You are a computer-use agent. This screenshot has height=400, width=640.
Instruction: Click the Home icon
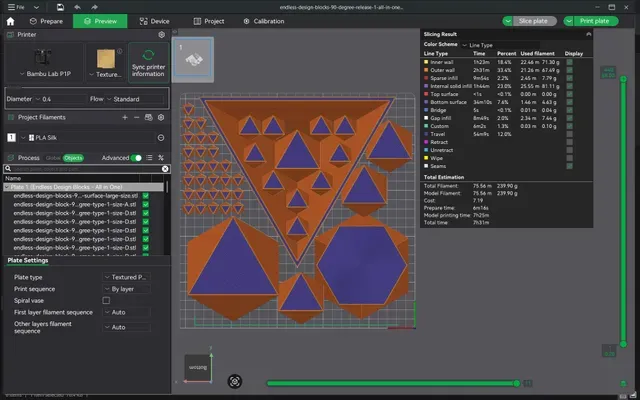coord(11,21)
